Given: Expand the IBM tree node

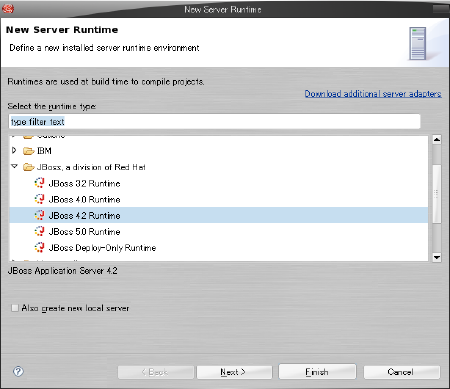Looking at the screenshot, I should (x=14, y=151).
